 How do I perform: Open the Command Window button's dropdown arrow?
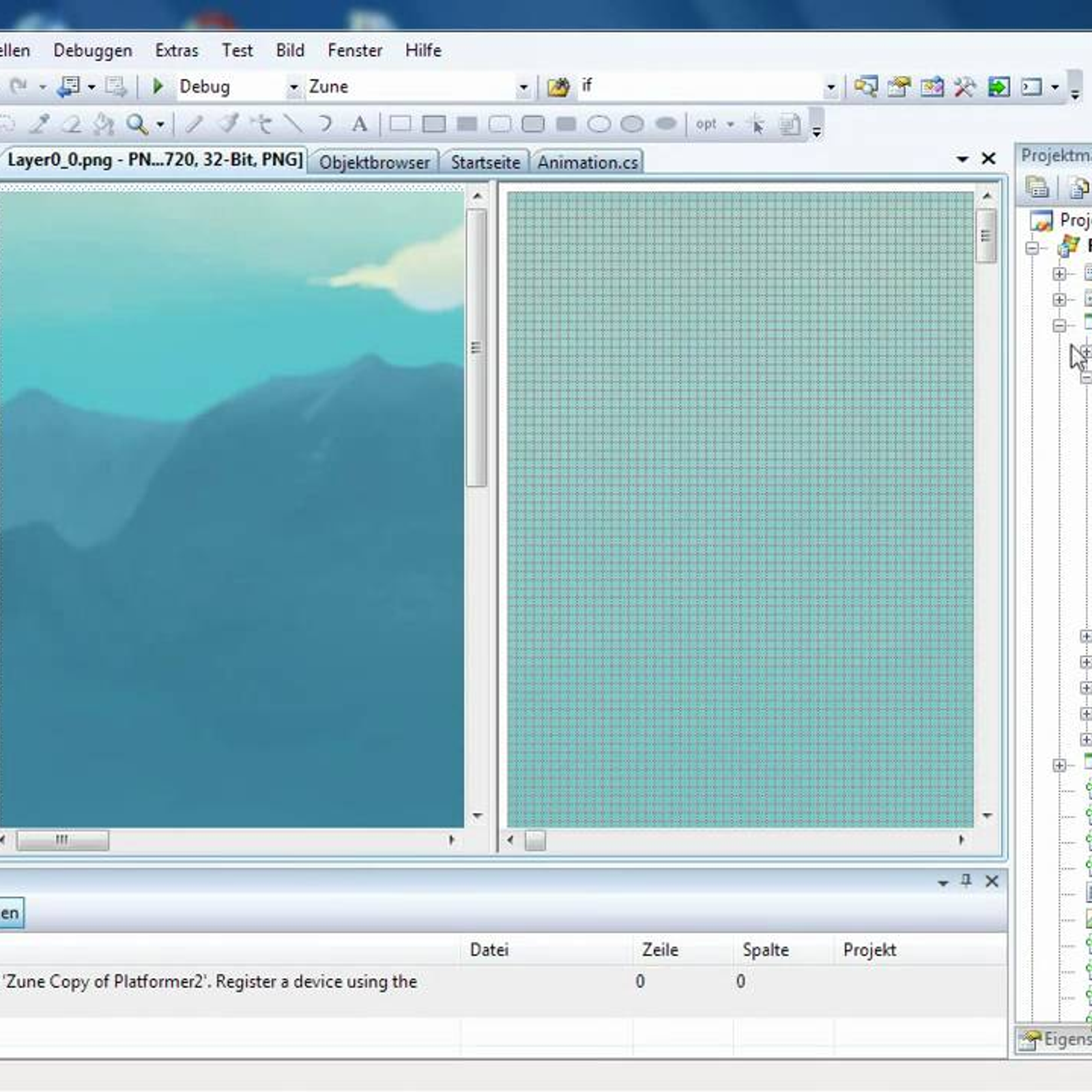[x=1055, y=87]
